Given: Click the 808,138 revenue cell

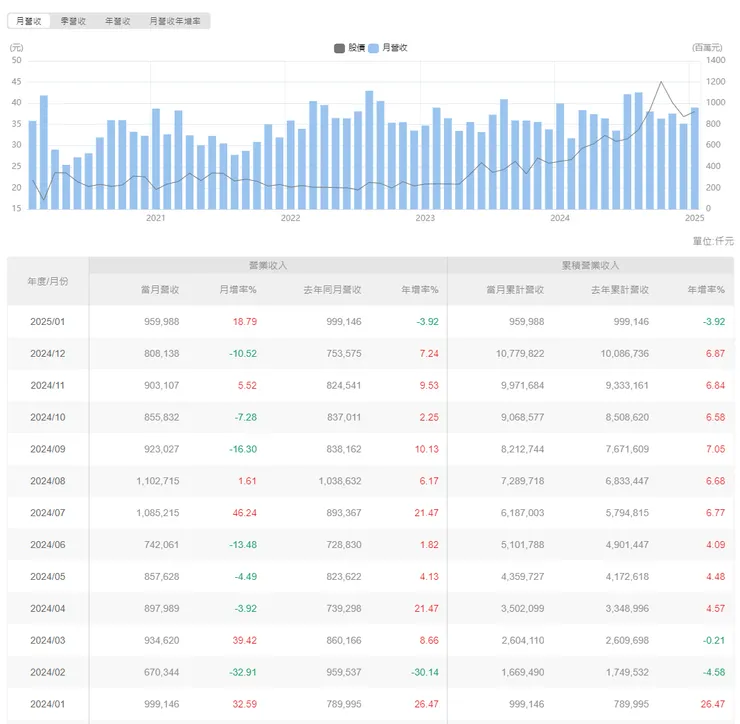Looking at the screenshot, I should click(x=162, y=354).
